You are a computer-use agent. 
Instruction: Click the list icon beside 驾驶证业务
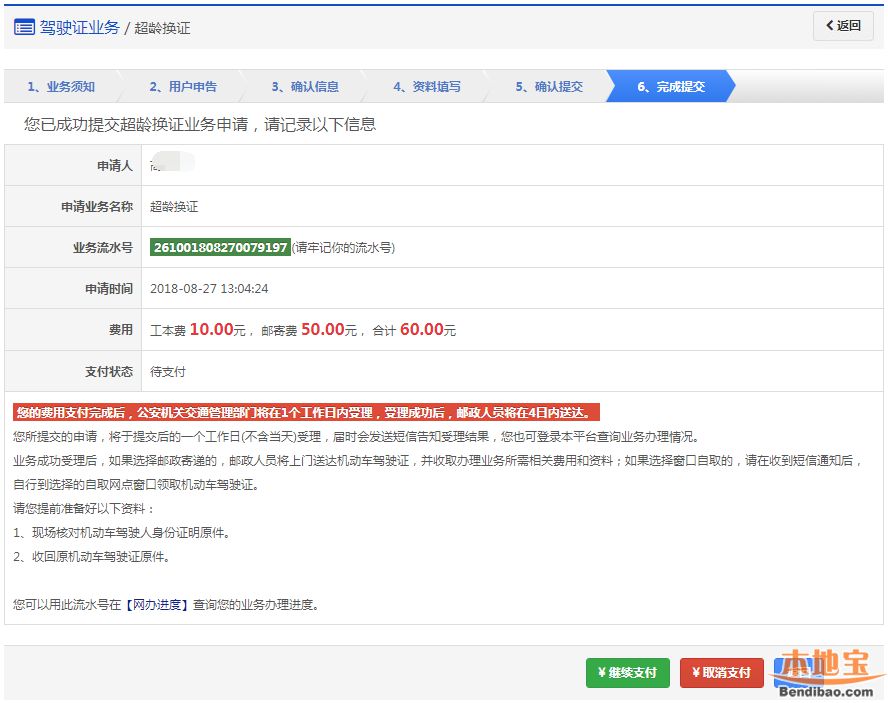pos(24,27)
